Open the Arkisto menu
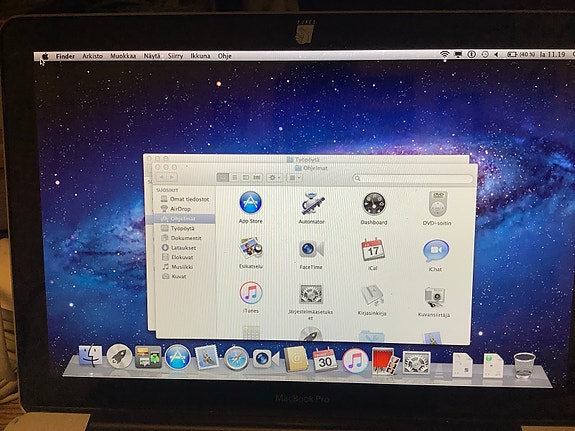Screen dimensions: 575x431 tap(92, 56)
